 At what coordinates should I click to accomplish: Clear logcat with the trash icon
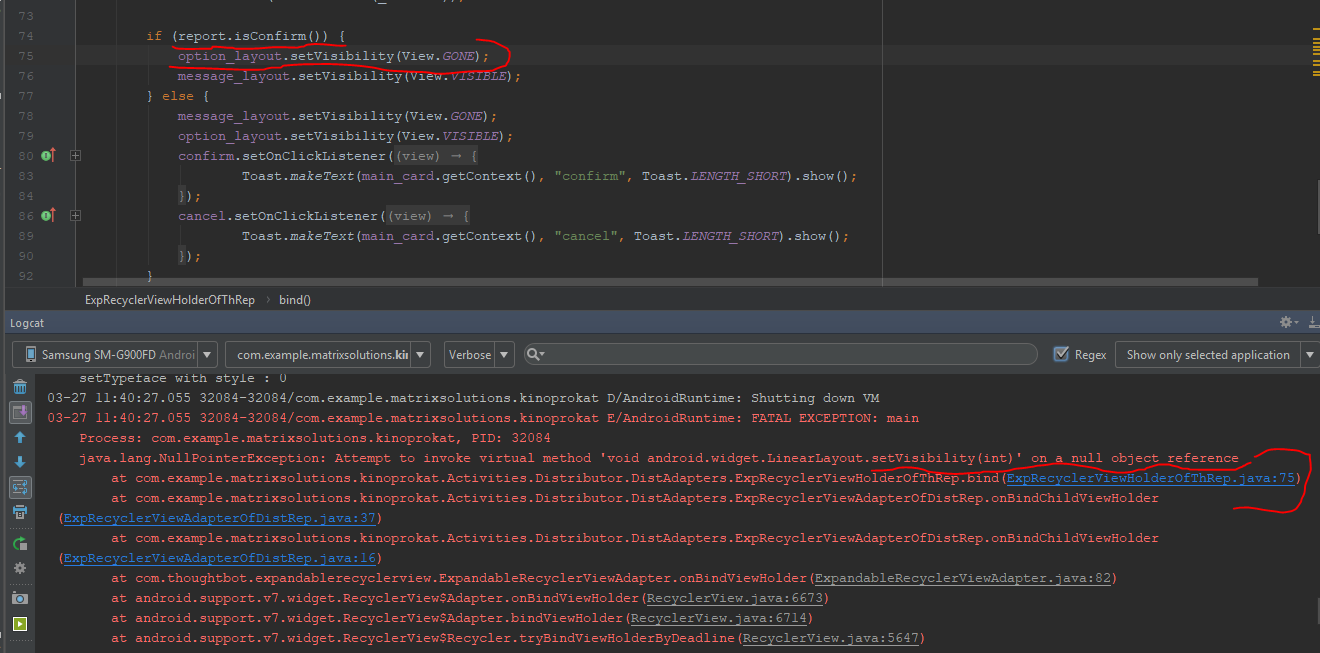click(19, 387)
